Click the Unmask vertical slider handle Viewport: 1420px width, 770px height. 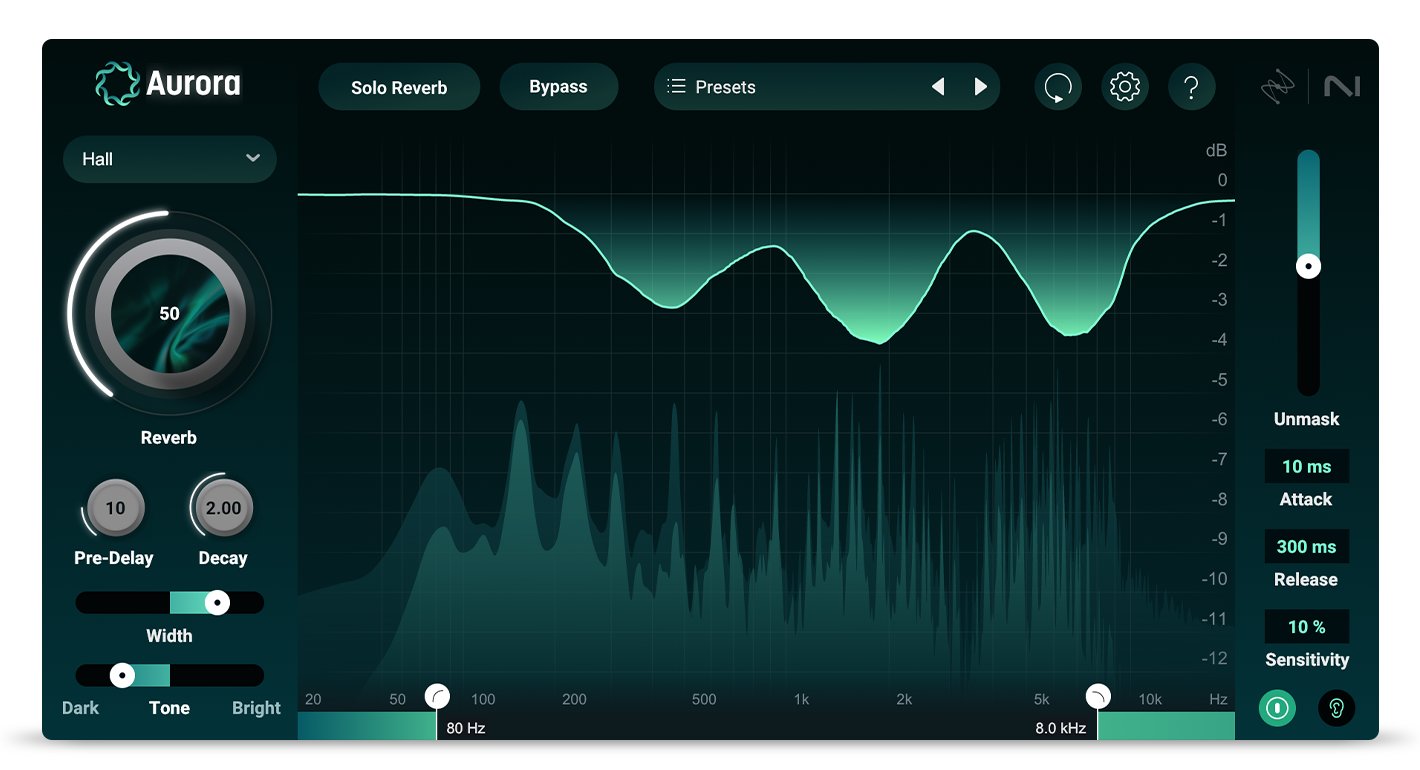point(1308,266)
